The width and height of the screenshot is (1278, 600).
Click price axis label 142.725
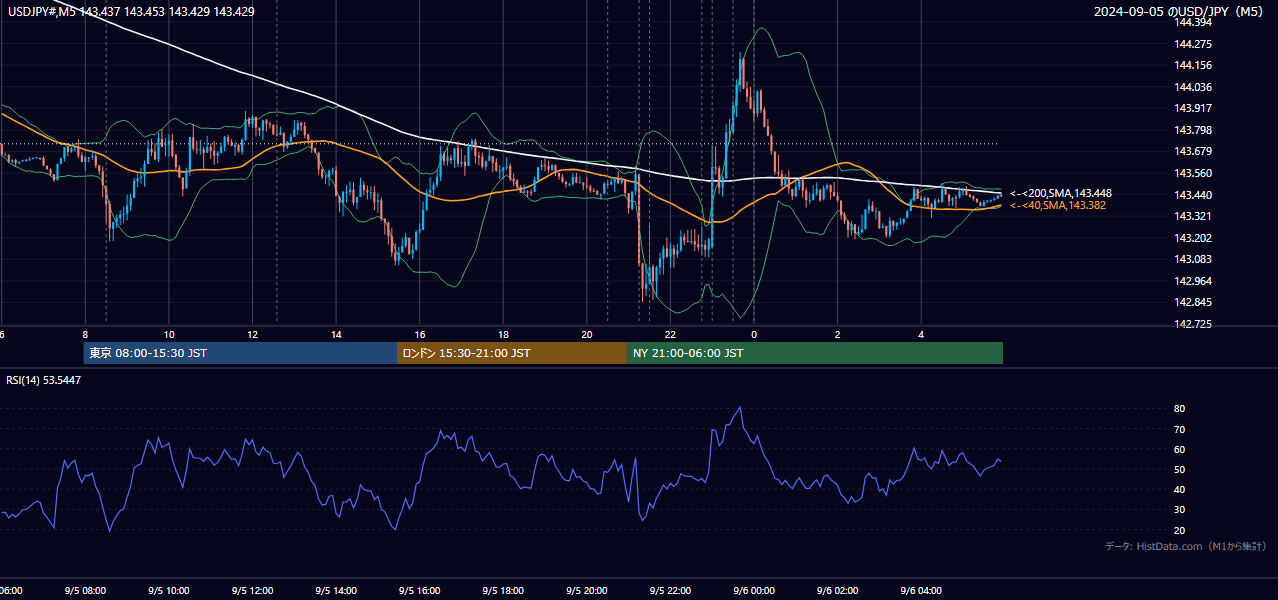1194,324
